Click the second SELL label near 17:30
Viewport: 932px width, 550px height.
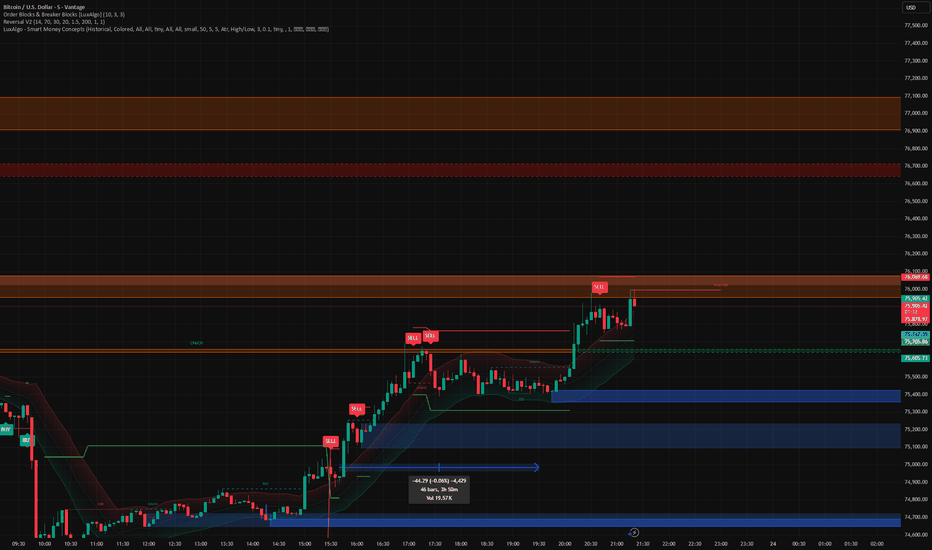430,337
